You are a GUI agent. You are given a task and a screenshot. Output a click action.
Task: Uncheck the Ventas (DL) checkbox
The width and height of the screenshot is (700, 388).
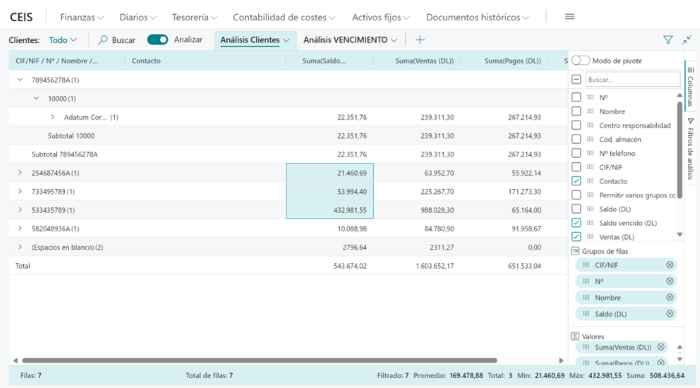576,237
